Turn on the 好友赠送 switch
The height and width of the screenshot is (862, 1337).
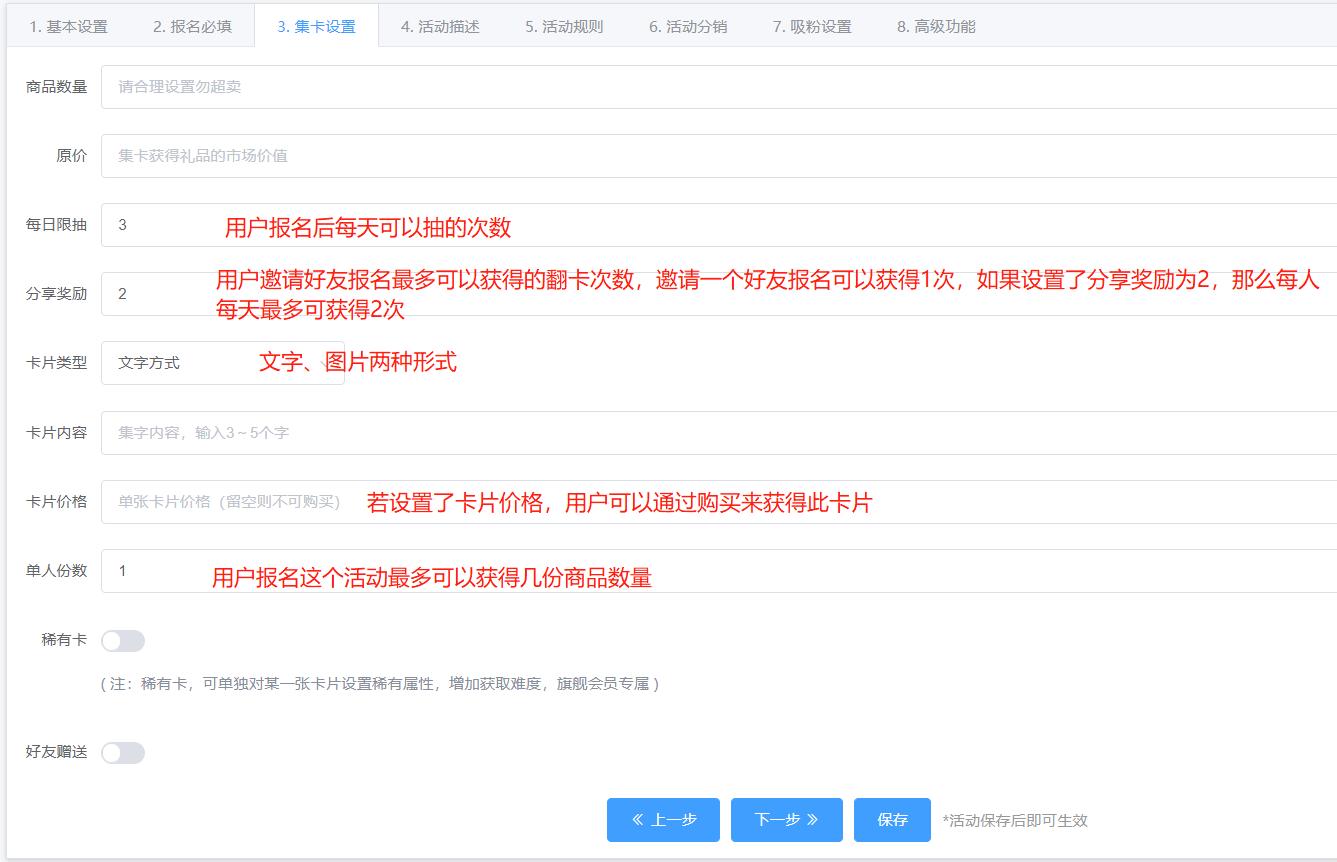click(x=123, y=753)
